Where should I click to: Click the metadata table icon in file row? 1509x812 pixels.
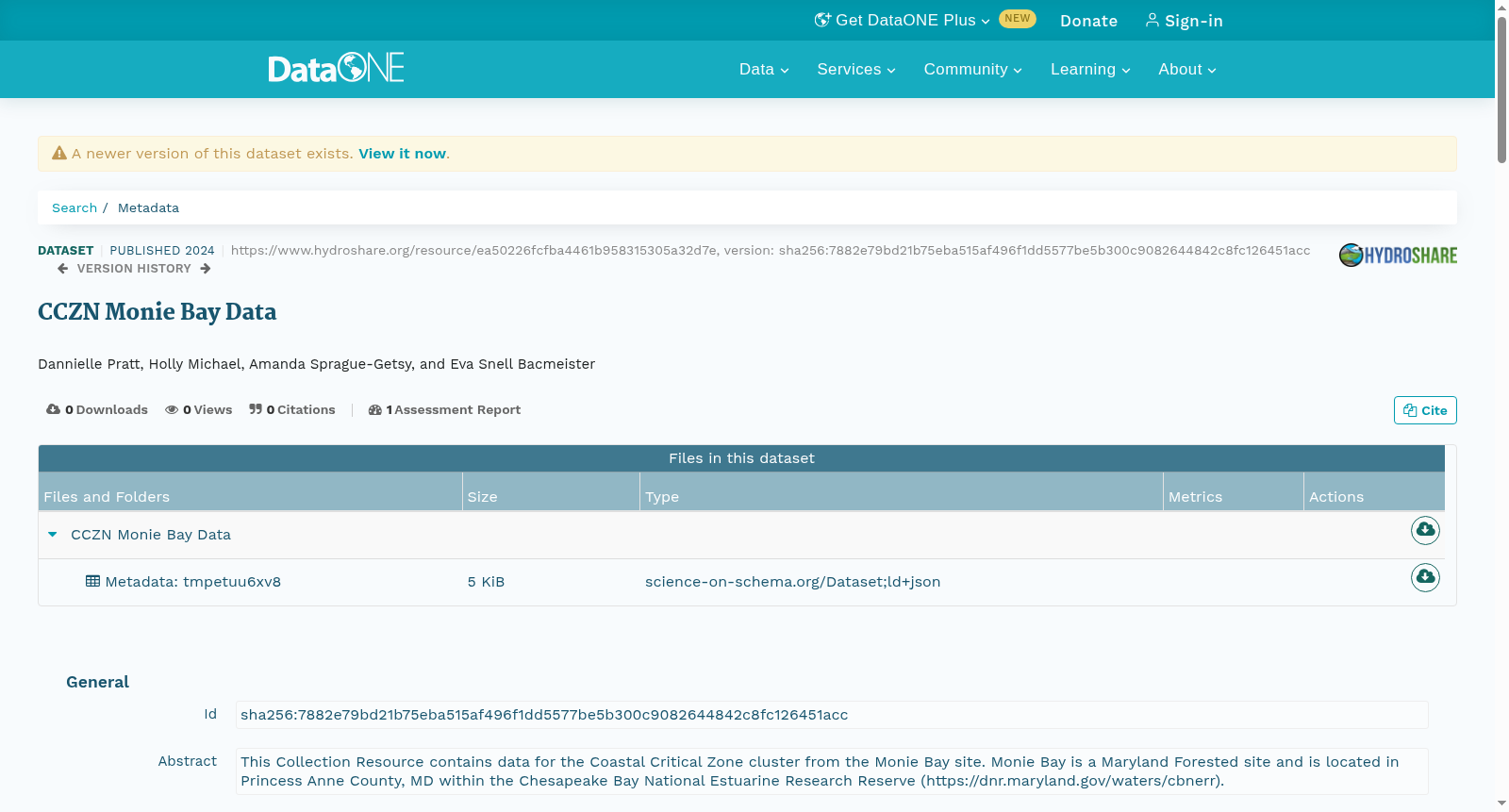coord(92,581)
